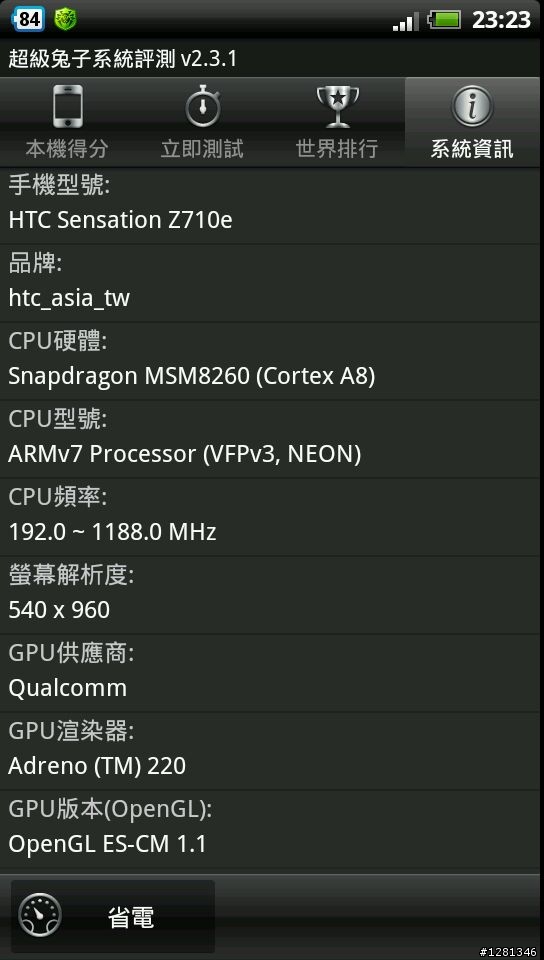Select the Adreno (TM) 220 GPU renderer row
The height and width of the screenshot is (960, 544).
tap(270, 751)
